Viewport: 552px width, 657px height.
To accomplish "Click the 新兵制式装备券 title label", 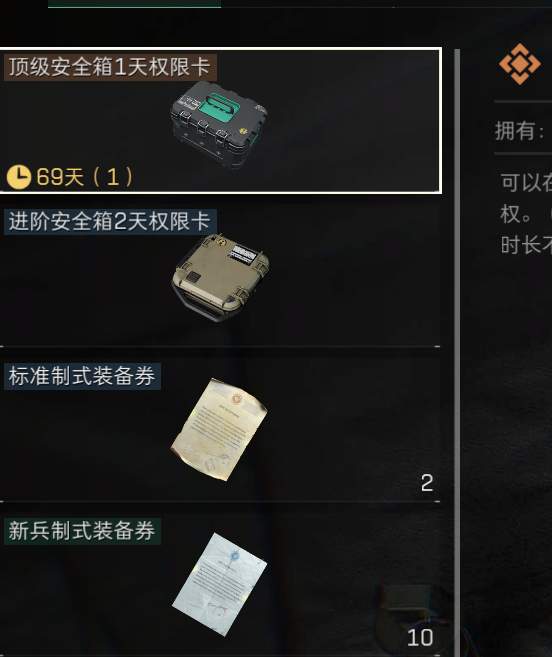I will 83,531.
